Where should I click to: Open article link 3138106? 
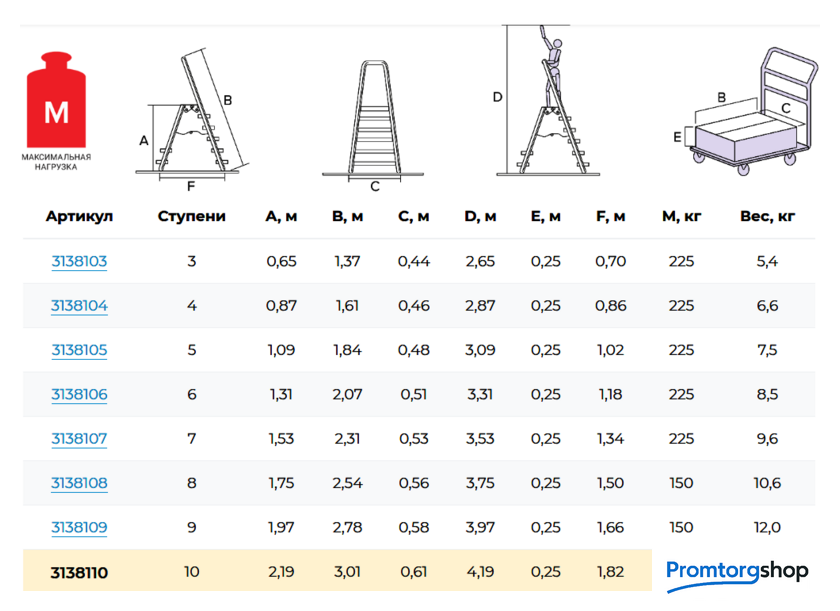[79, 394]
